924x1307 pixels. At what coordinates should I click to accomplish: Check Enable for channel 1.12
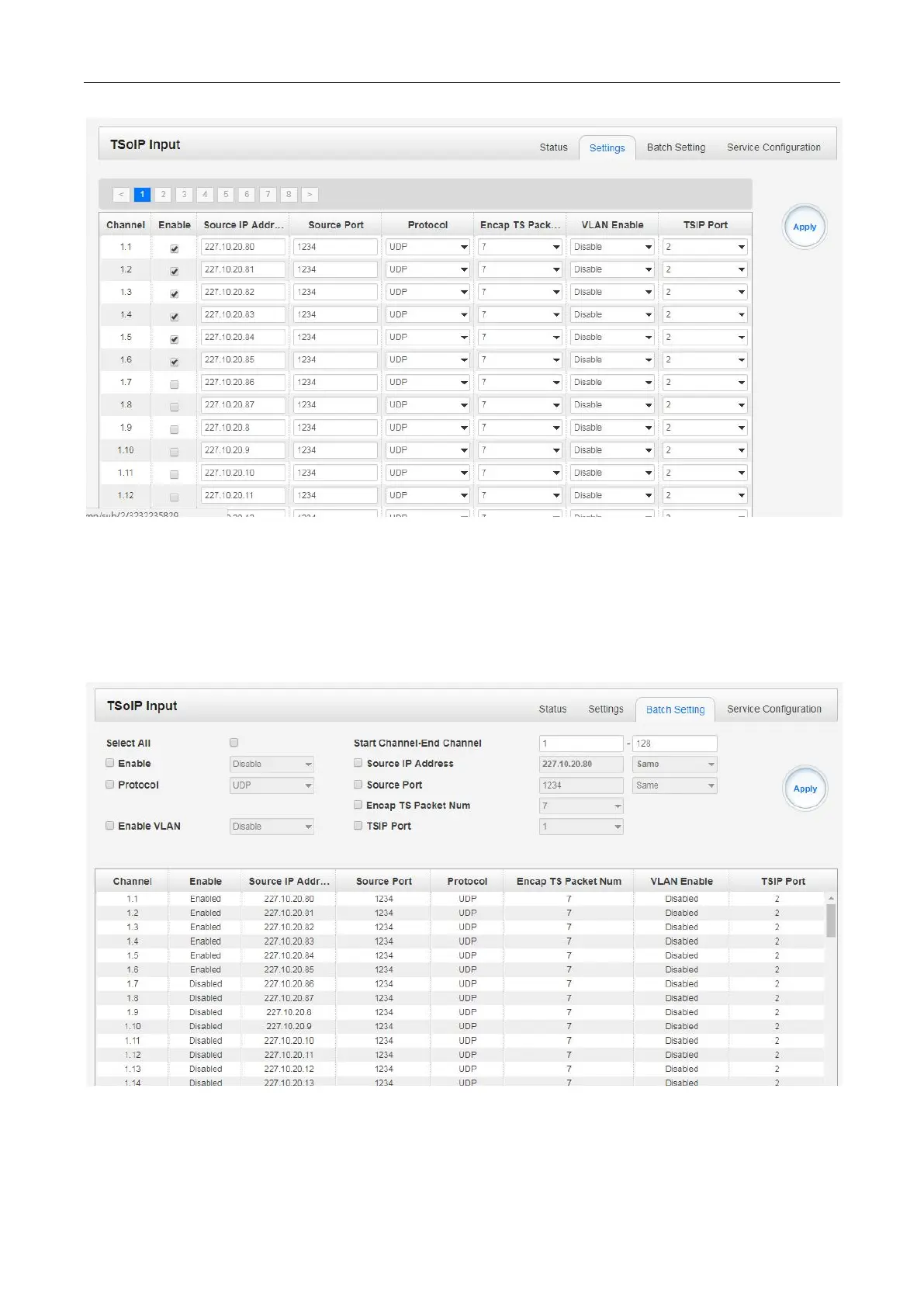pyautogui.click(x=175, y=497)
